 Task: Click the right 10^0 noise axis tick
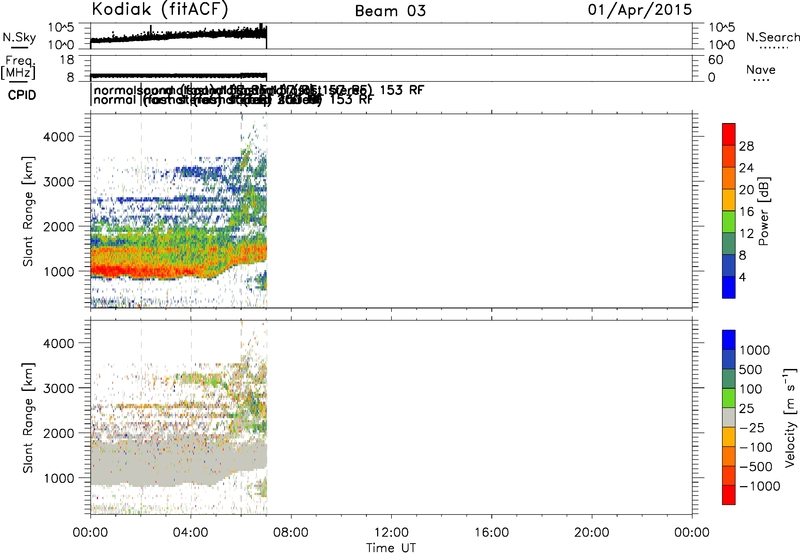pyautogui.click(x=721, y=45)
